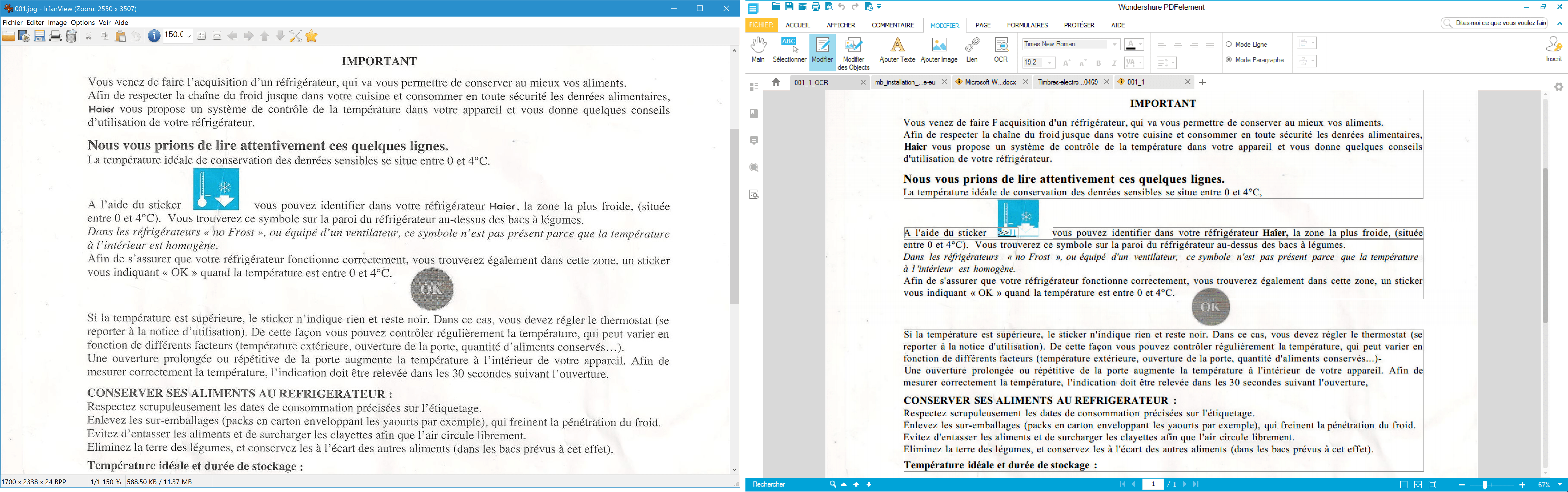
Task: Toggle the full screen view icon in status bar
Action: pyautogui.click(x=1433, y=485)
